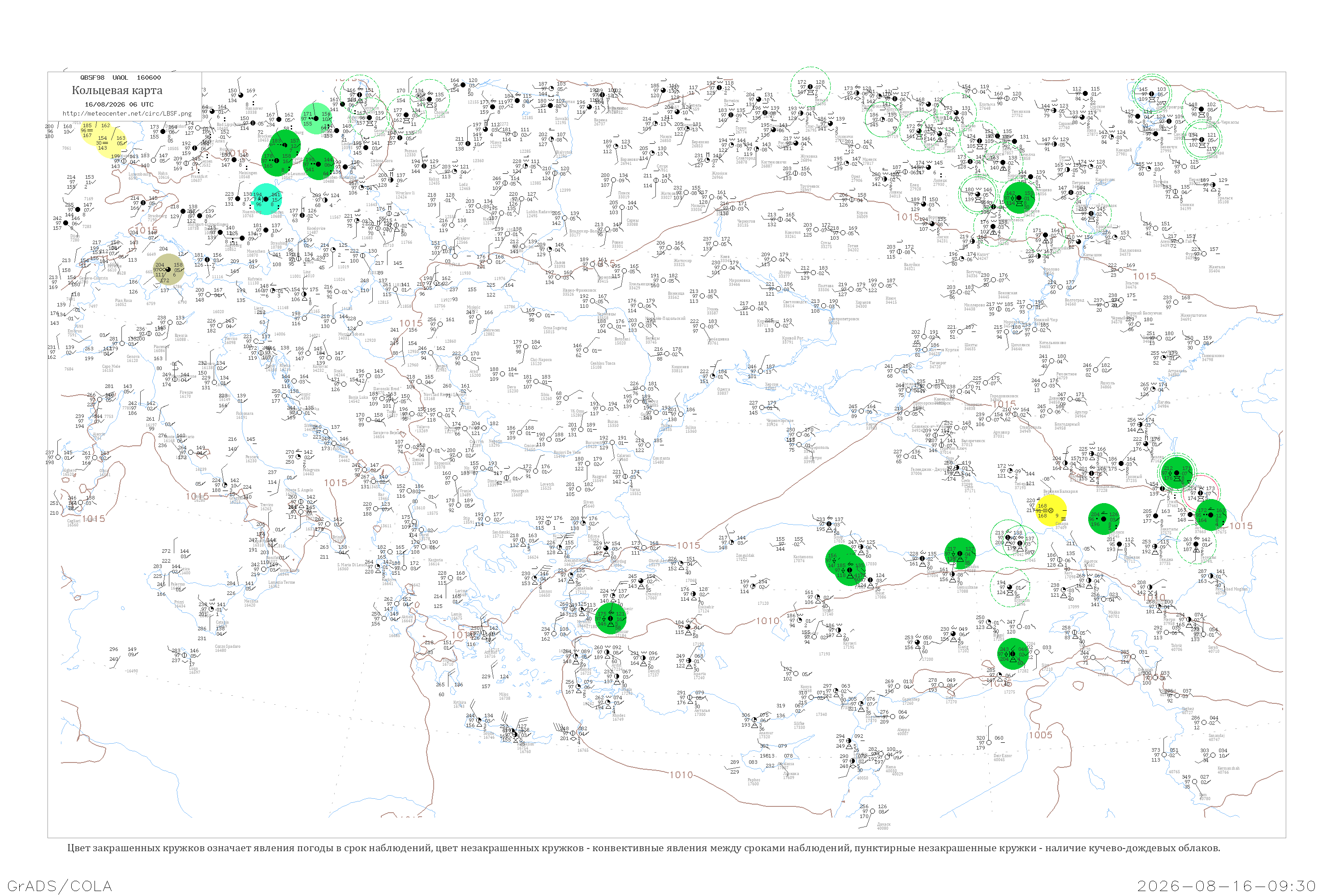1344x896 pixels.
Task: Click the "Paphos" station label
Action: (x=754, y=780)
